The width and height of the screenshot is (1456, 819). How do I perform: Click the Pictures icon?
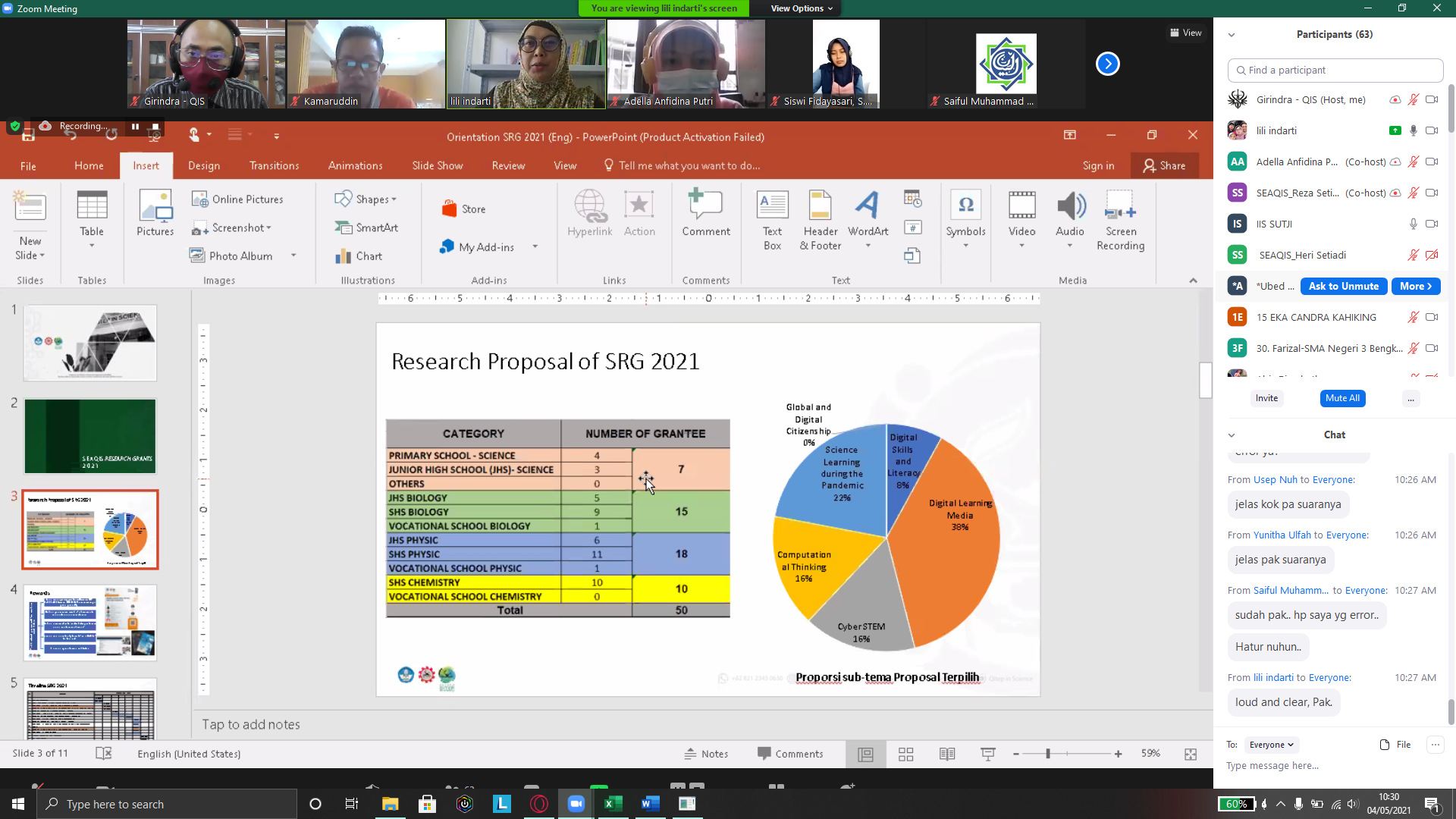(155, 214)
